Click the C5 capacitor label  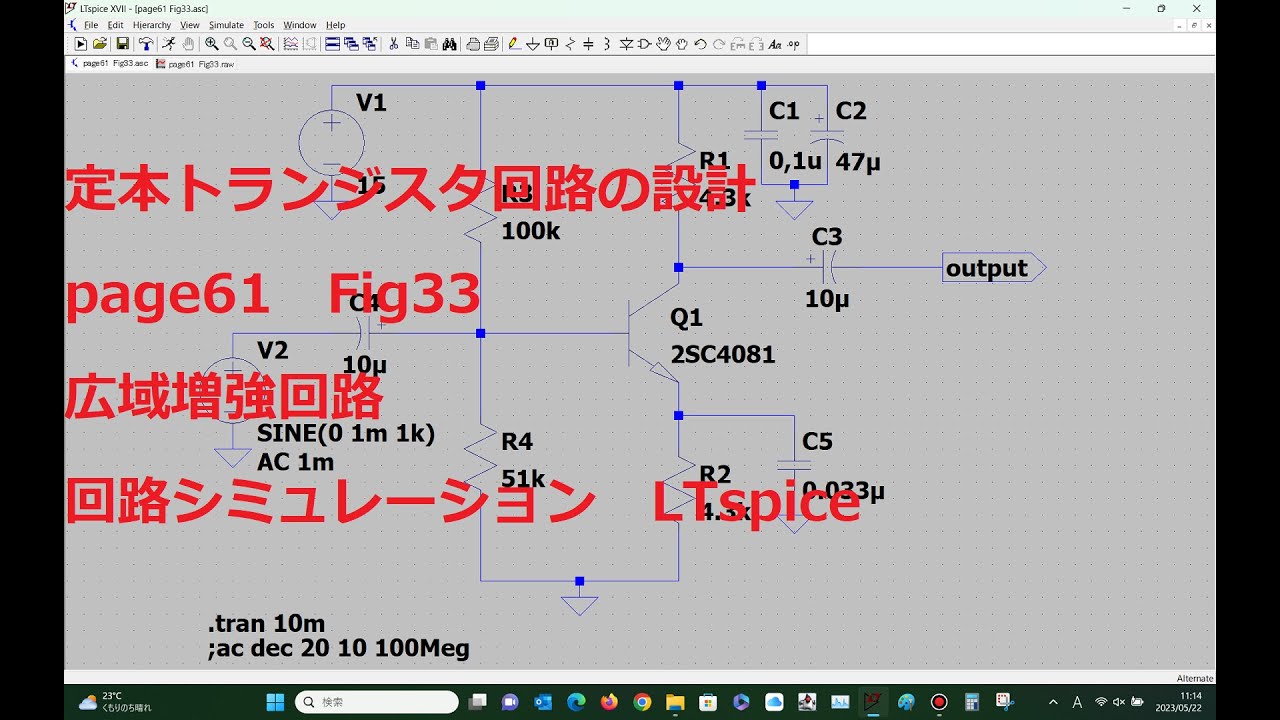coord(817,442)
